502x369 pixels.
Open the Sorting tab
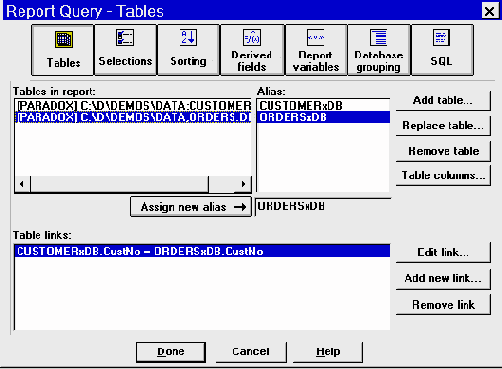coord(188,50)
